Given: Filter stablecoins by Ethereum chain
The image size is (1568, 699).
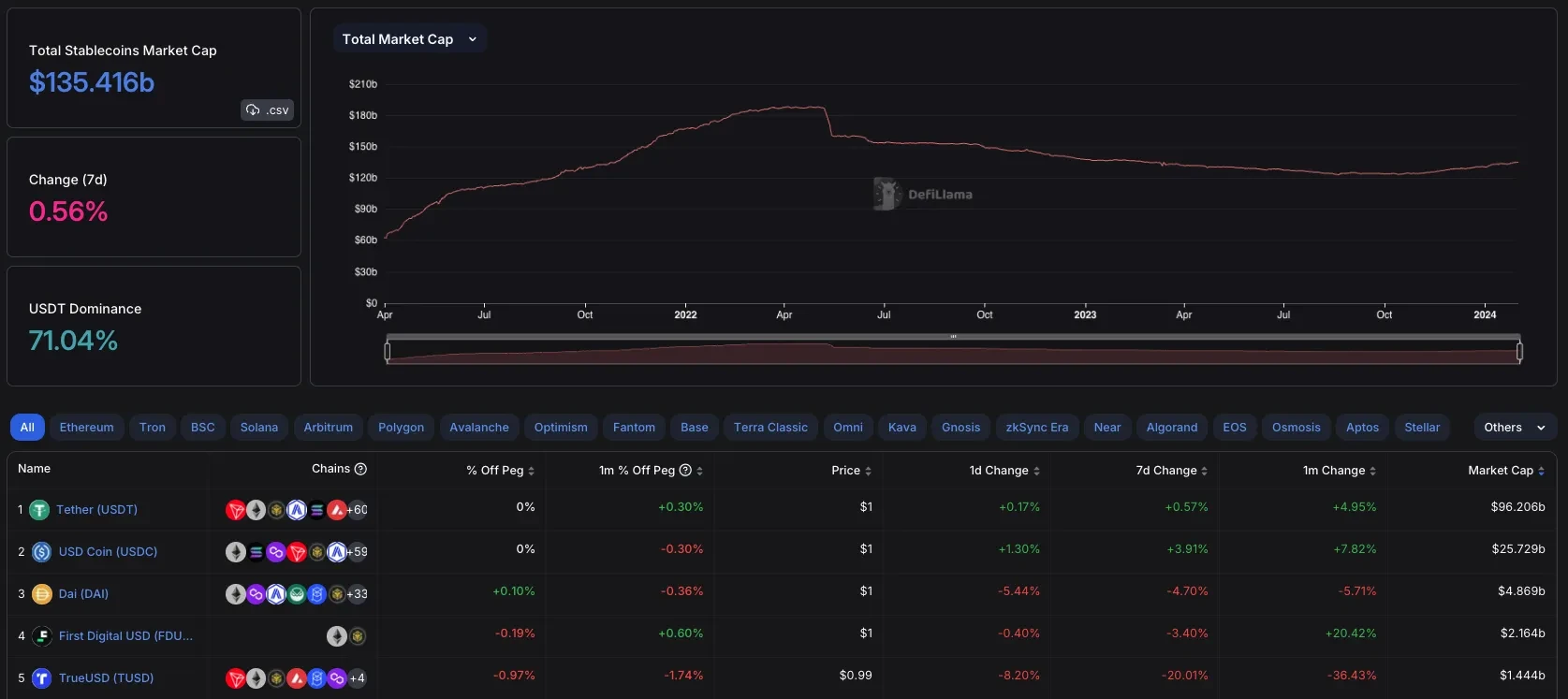Looking at the screenshot, I should click(x=87, y=428).
